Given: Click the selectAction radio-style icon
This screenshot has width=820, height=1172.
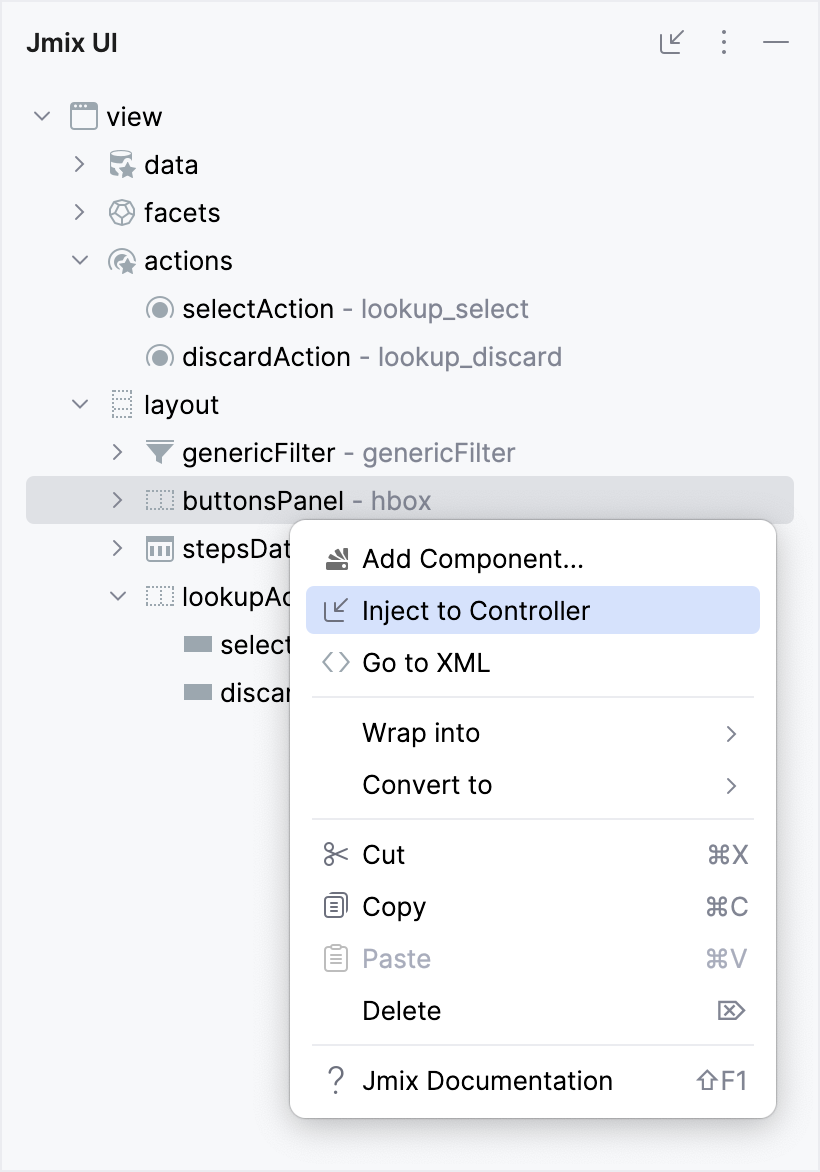Looking at the screenshot, I should click(x=159, y=308).
